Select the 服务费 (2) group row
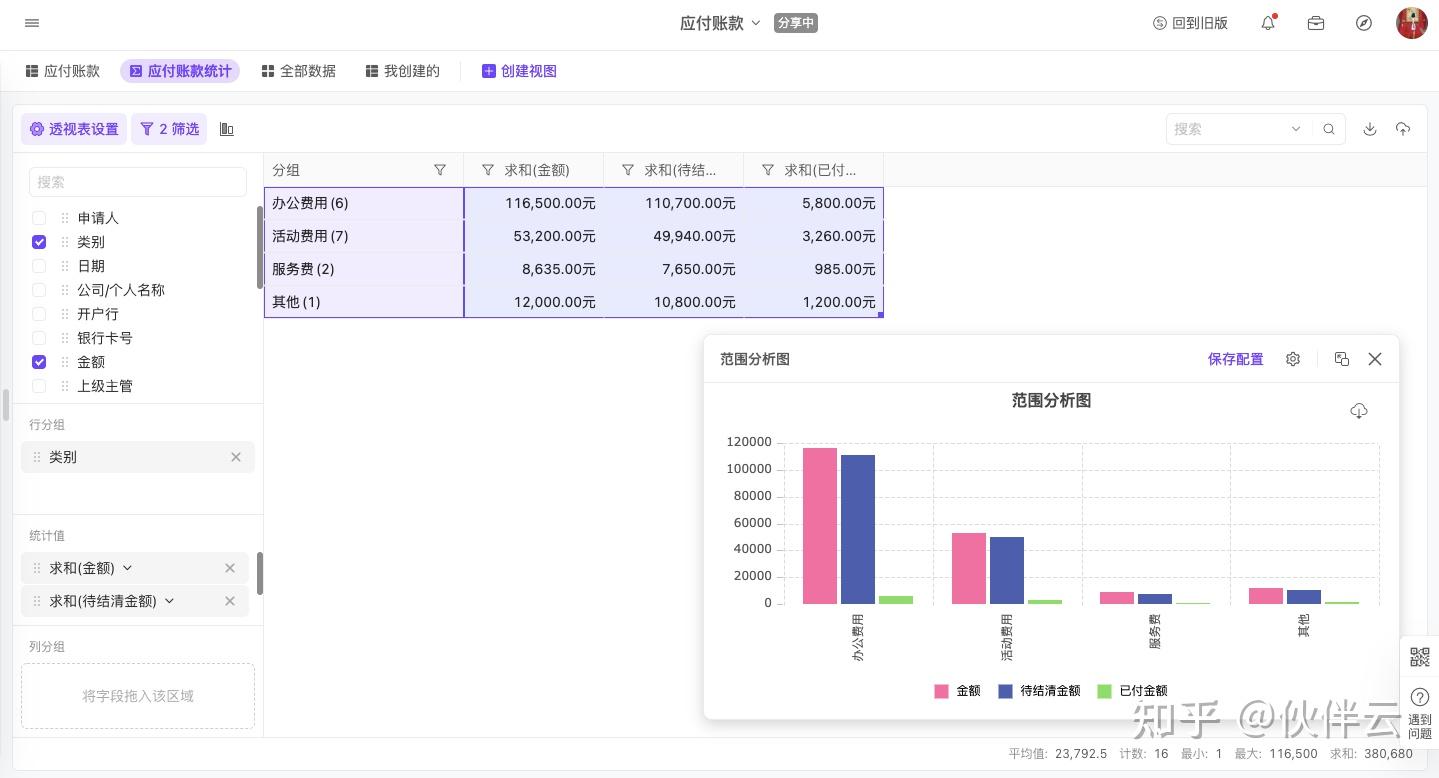The width and height of the screenshot is (1439, 778). pos(364,269)
